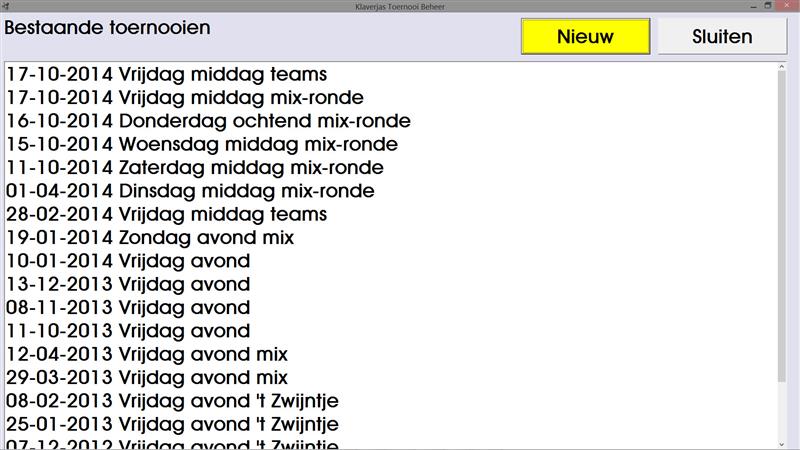The image size is (800, 450).
Task: Select the 10-01-2014 Vrijdag avond tournament
Action: tap(128, 261)
